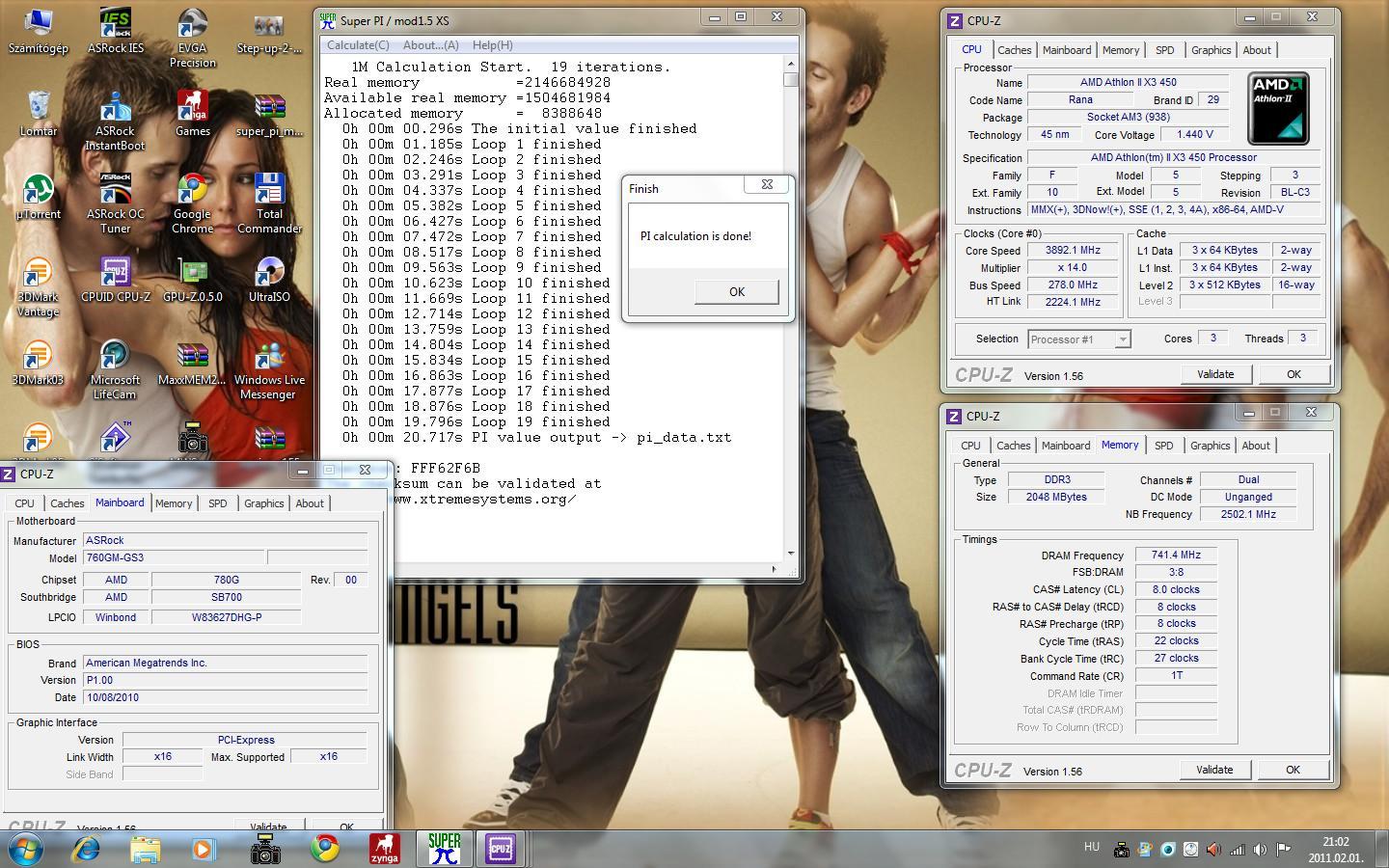Viewport: 1389px width, 868px height.
Task: Launch Windows Live Messenger icon
Action: (269, 369)
